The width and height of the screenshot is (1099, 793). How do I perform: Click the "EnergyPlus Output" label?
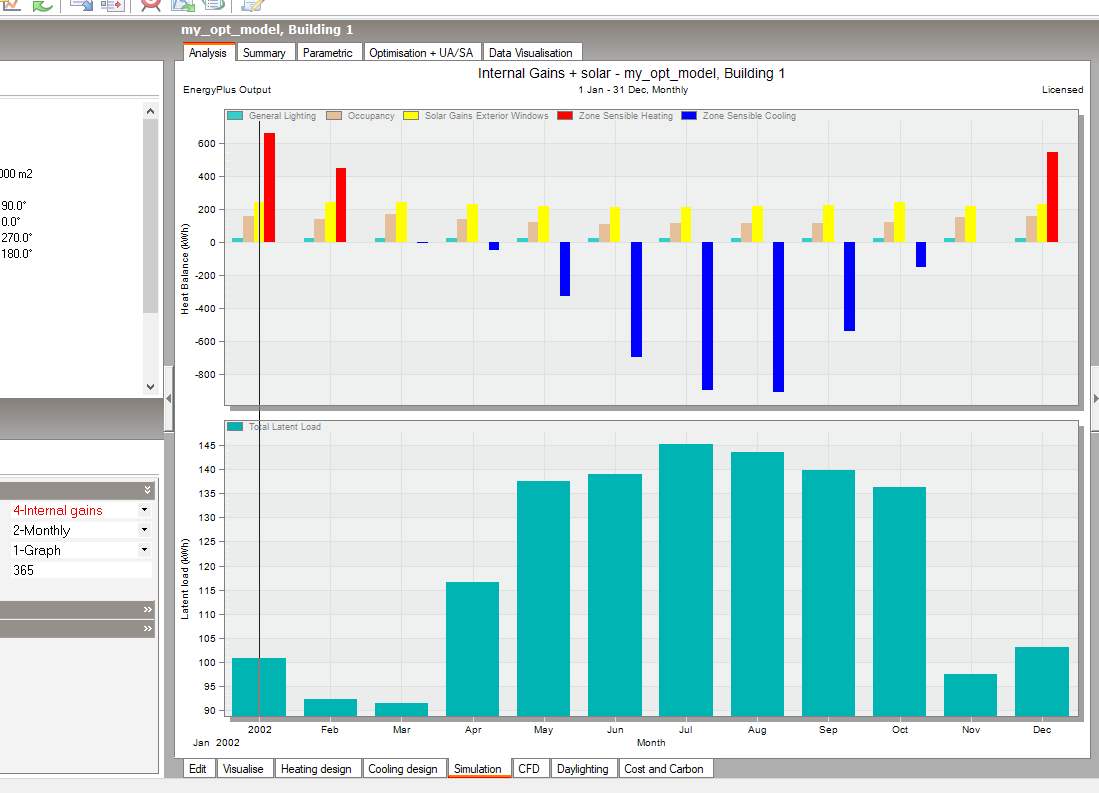[227, 90]
